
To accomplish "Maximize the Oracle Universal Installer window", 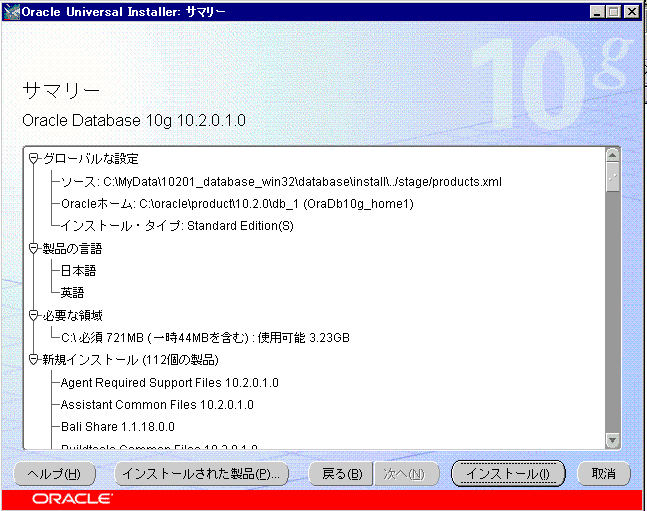I will pyautogui.click(x=614, y=12).
